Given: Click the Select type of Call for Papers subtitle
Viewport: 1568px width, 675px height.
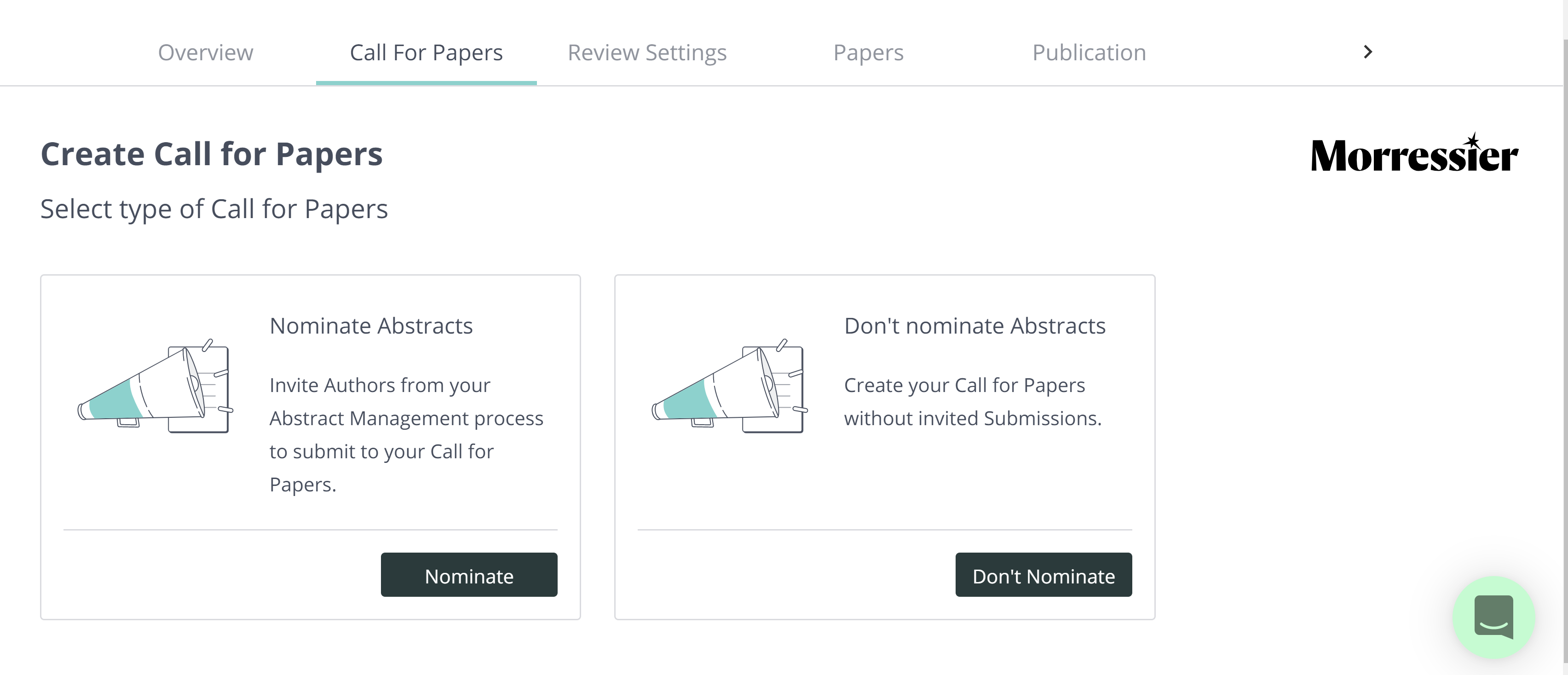Looking at the screenshot, I should (x=213, y=209).
